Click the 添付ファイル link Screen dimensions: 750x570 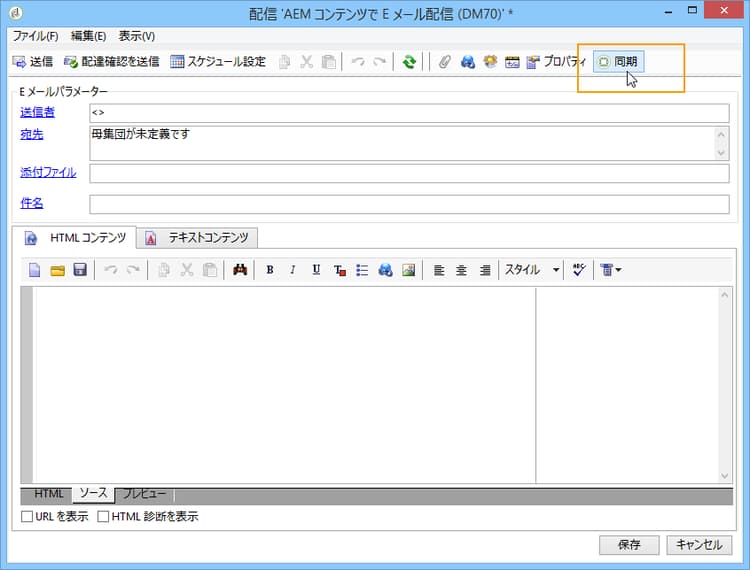pos(48,172)
